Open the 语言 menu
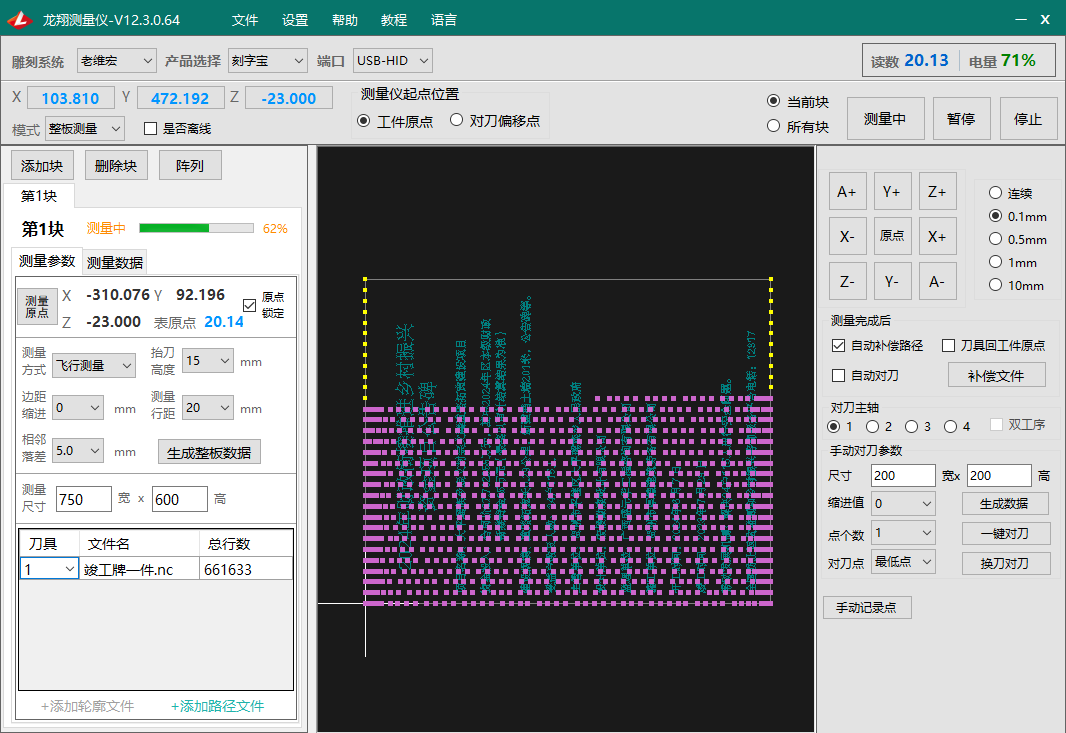The width and height of the screenshot is (1066, 733). 444,20
